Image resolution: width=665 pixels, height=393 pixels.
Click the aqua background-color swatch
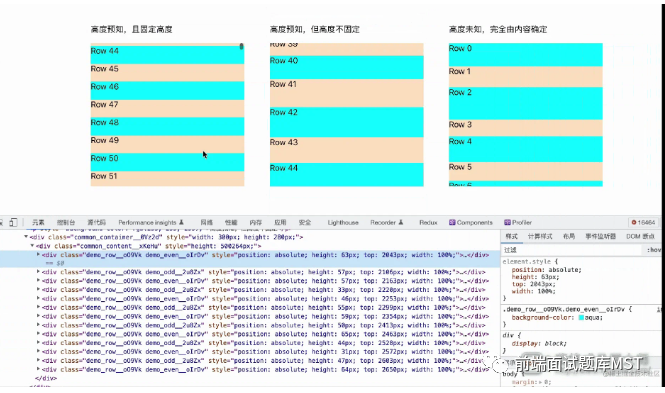tap(581, 318)
